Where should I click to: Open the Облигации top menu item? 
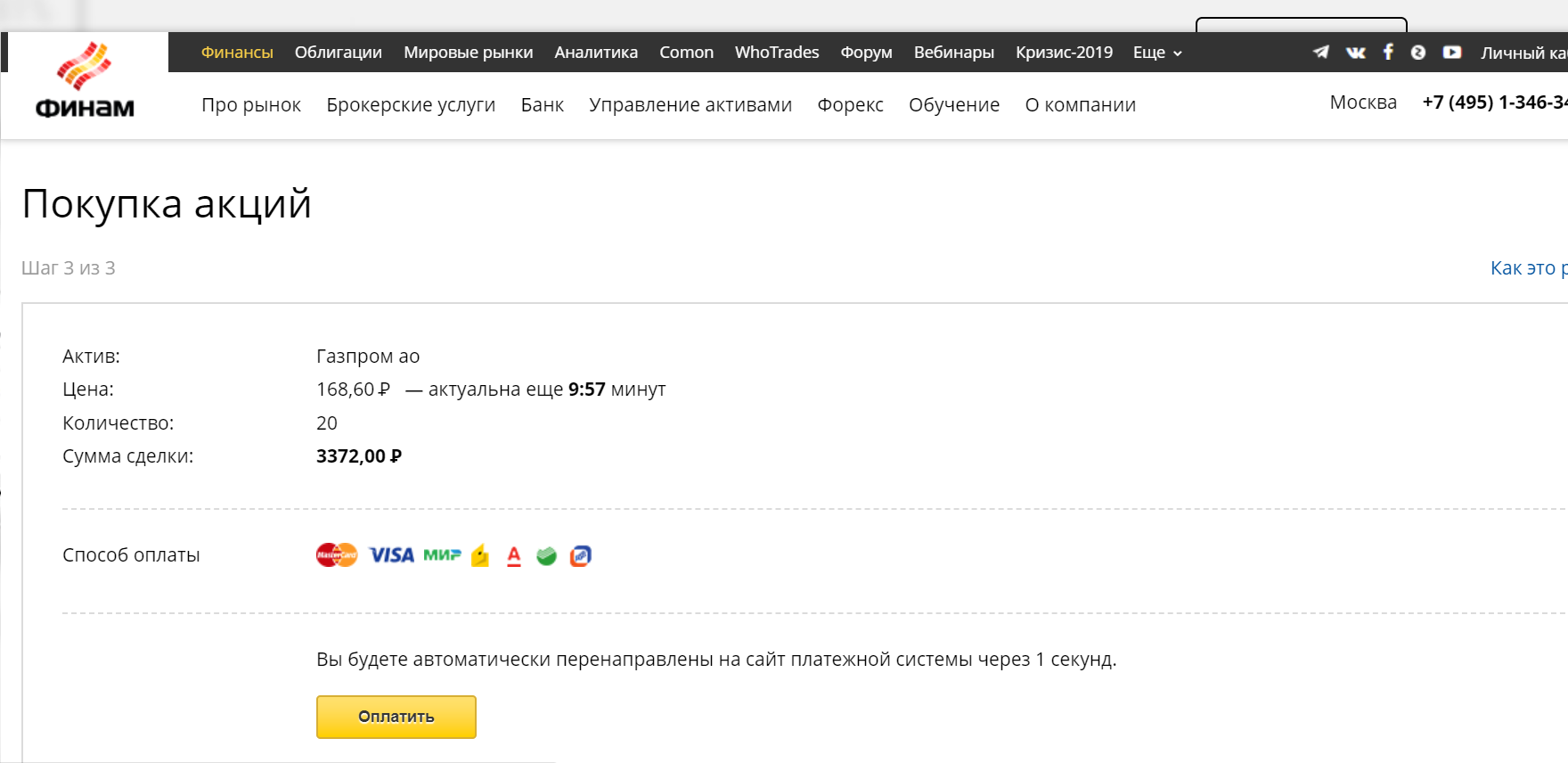[339, 53]
